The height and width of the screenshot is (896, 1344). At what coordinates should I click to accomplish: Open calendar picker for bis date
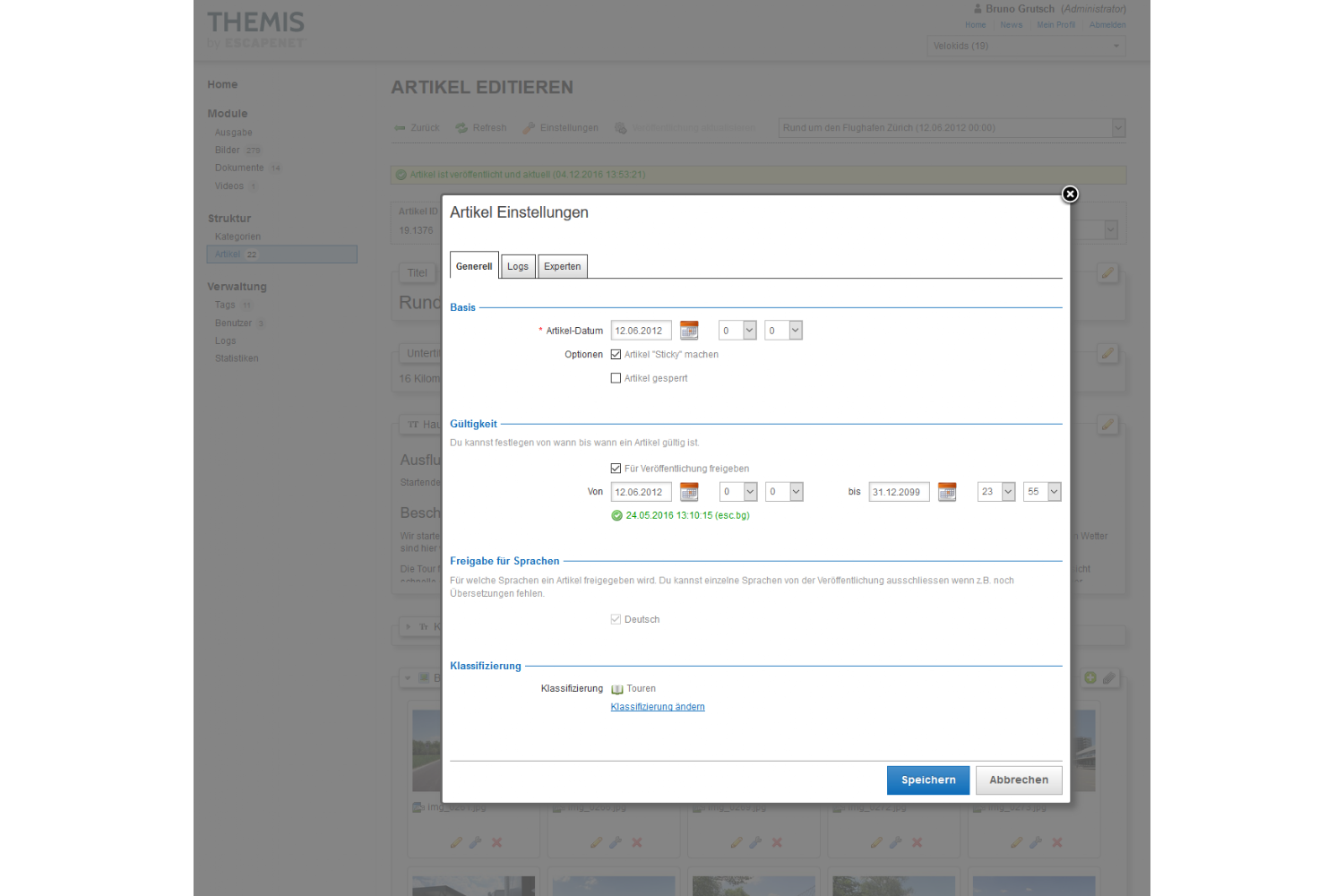[x=946, y=492]
